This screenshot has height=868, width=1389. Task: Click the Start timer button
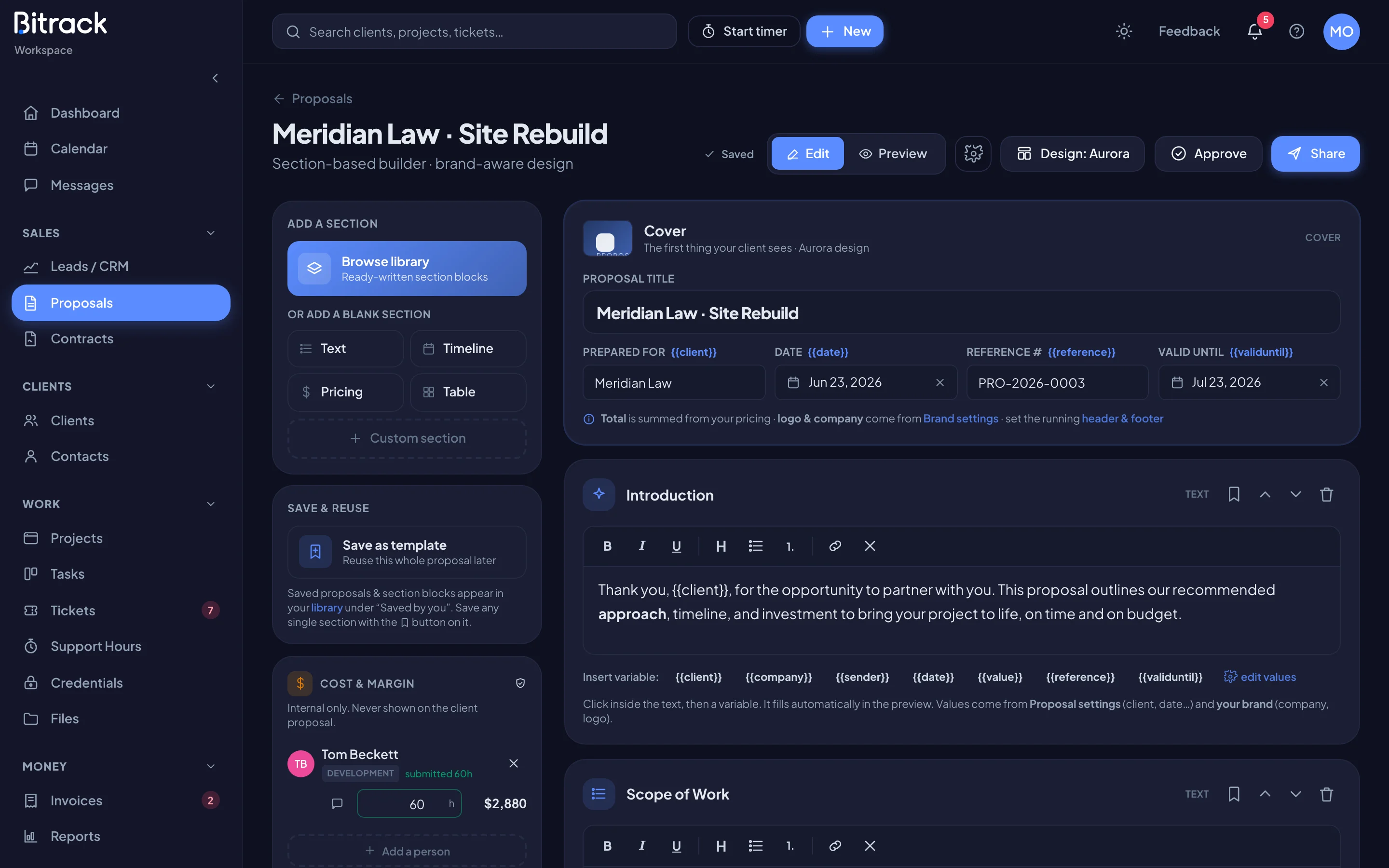coord(744,31)
